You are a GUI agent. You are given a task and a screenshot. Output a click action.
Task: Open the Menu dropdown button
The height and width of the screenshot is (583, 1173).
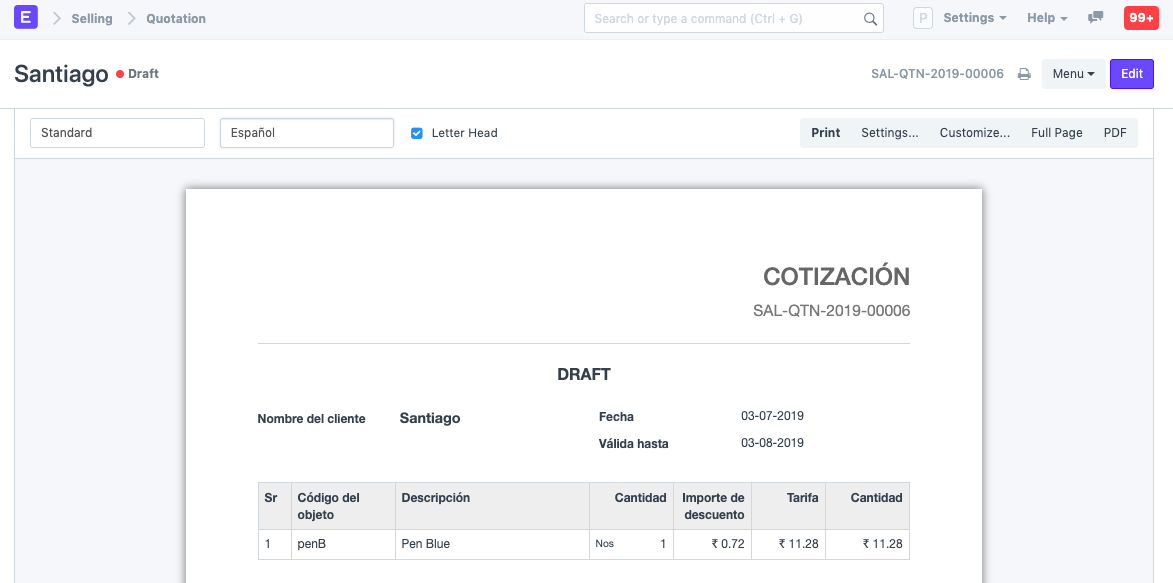pos(1073,74)
